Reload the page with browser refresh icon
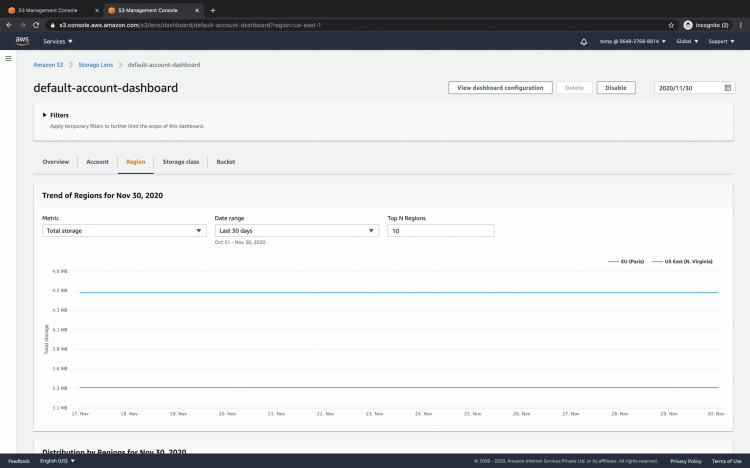 click(x=36, y=24)
